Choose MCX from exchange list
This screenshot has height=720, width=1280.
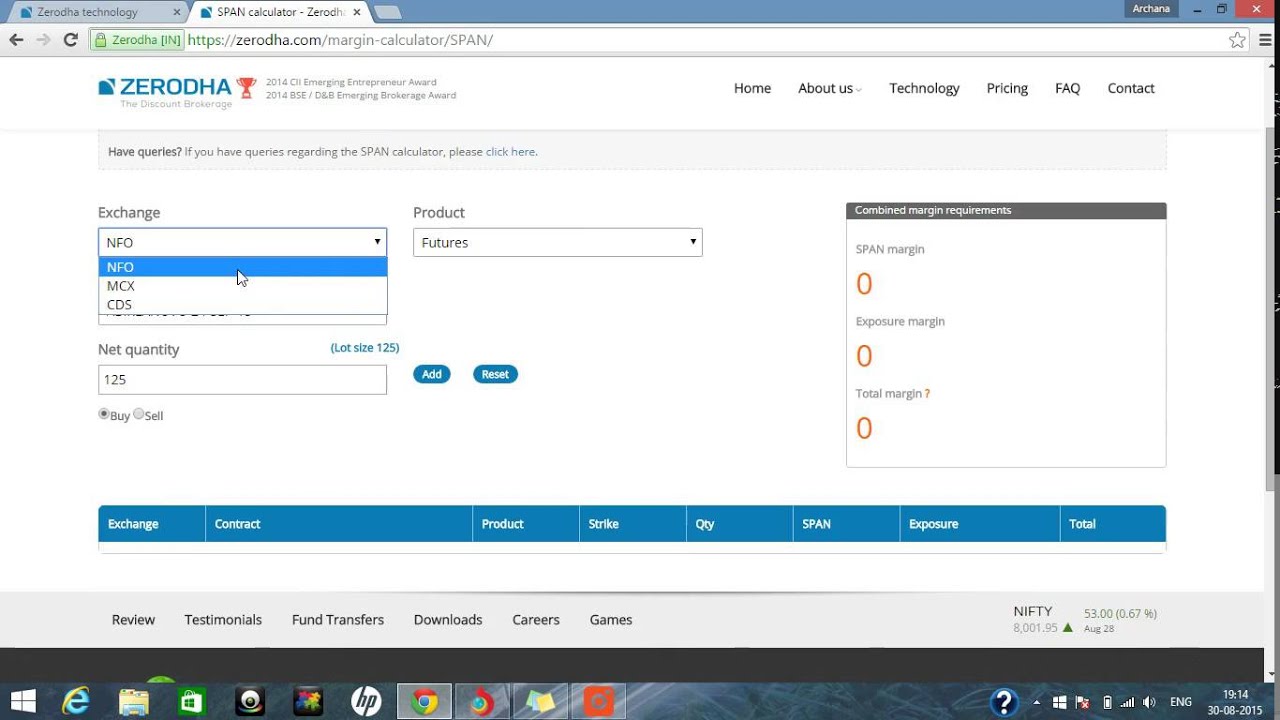[x=242, y=286]
